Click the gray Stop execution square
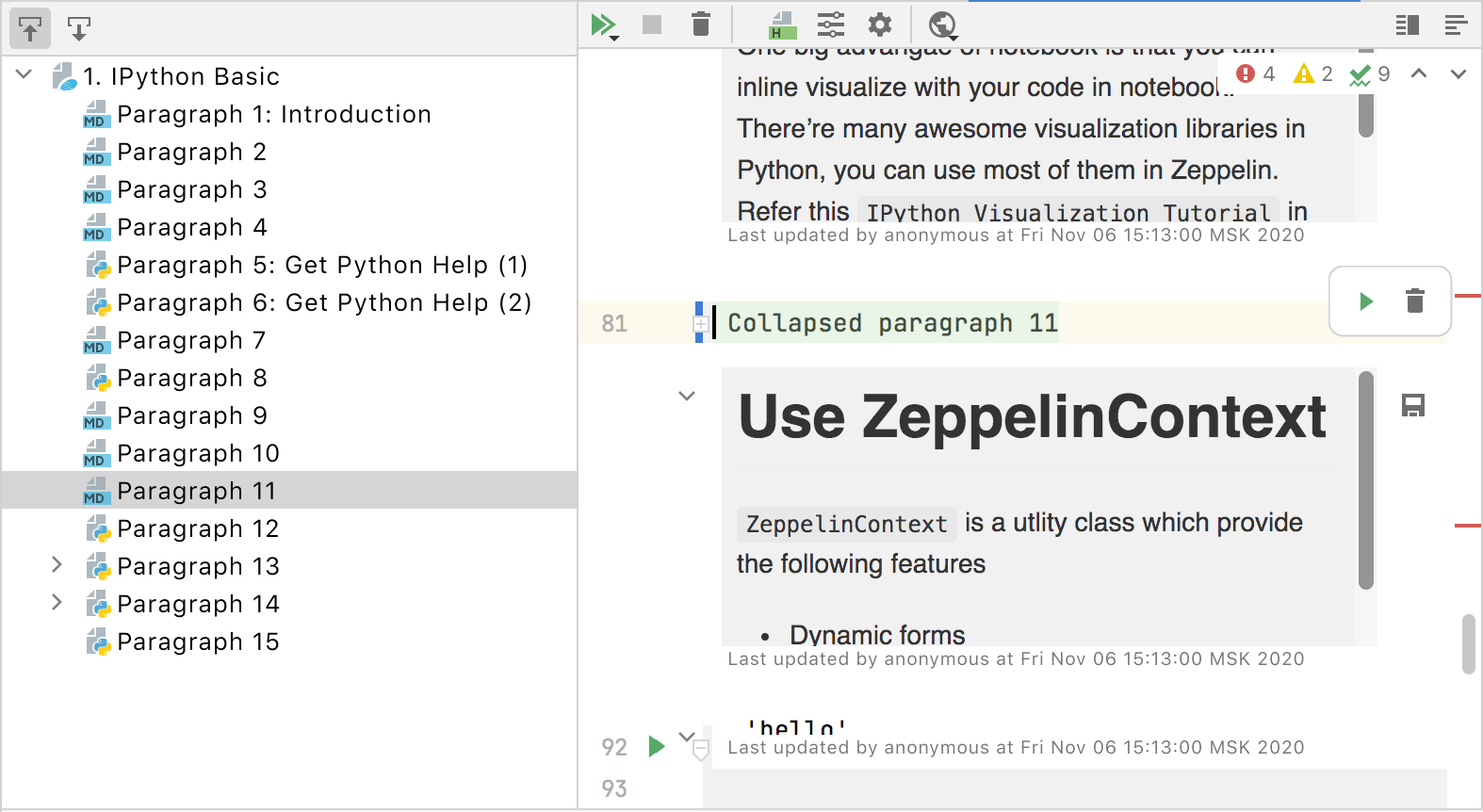This screenshot has height=812, width=1483. [x=652, y=24]
